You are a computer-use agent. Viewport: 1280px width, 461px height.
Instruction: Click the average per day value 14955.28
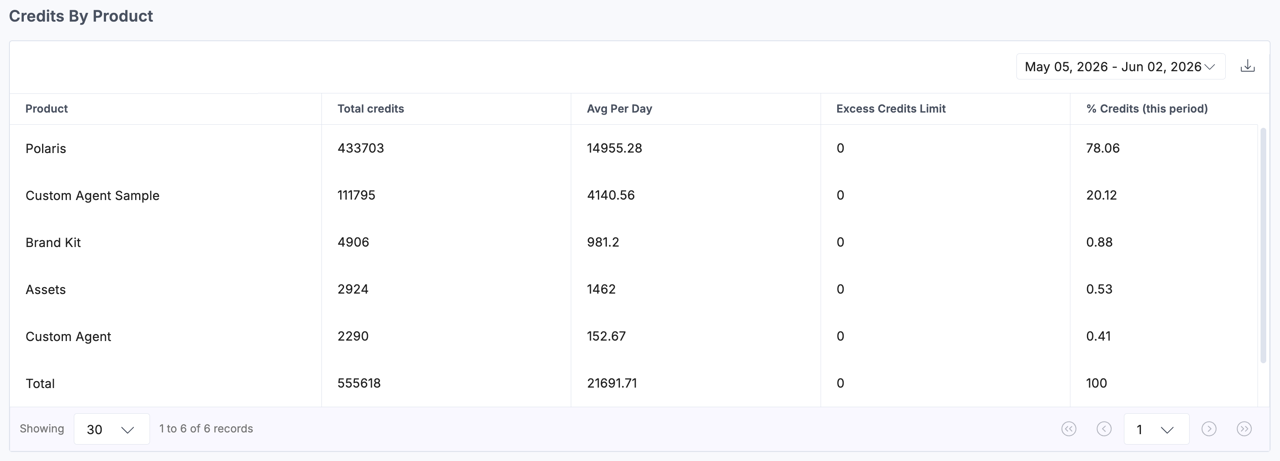614,148
